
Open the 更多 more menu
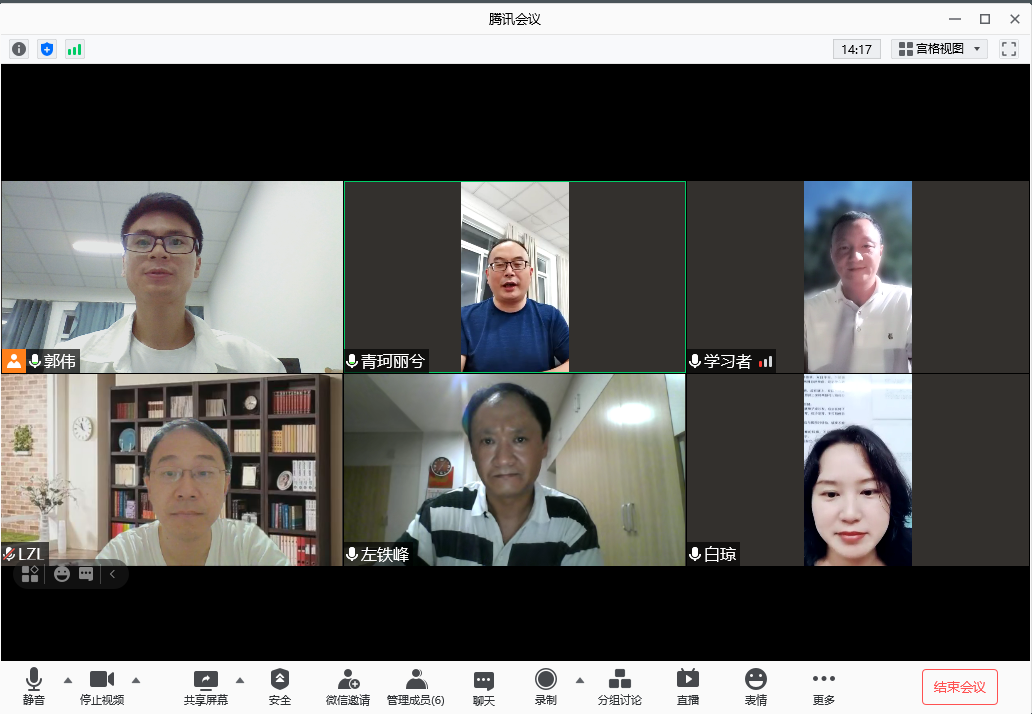click(x=824, y=687)
